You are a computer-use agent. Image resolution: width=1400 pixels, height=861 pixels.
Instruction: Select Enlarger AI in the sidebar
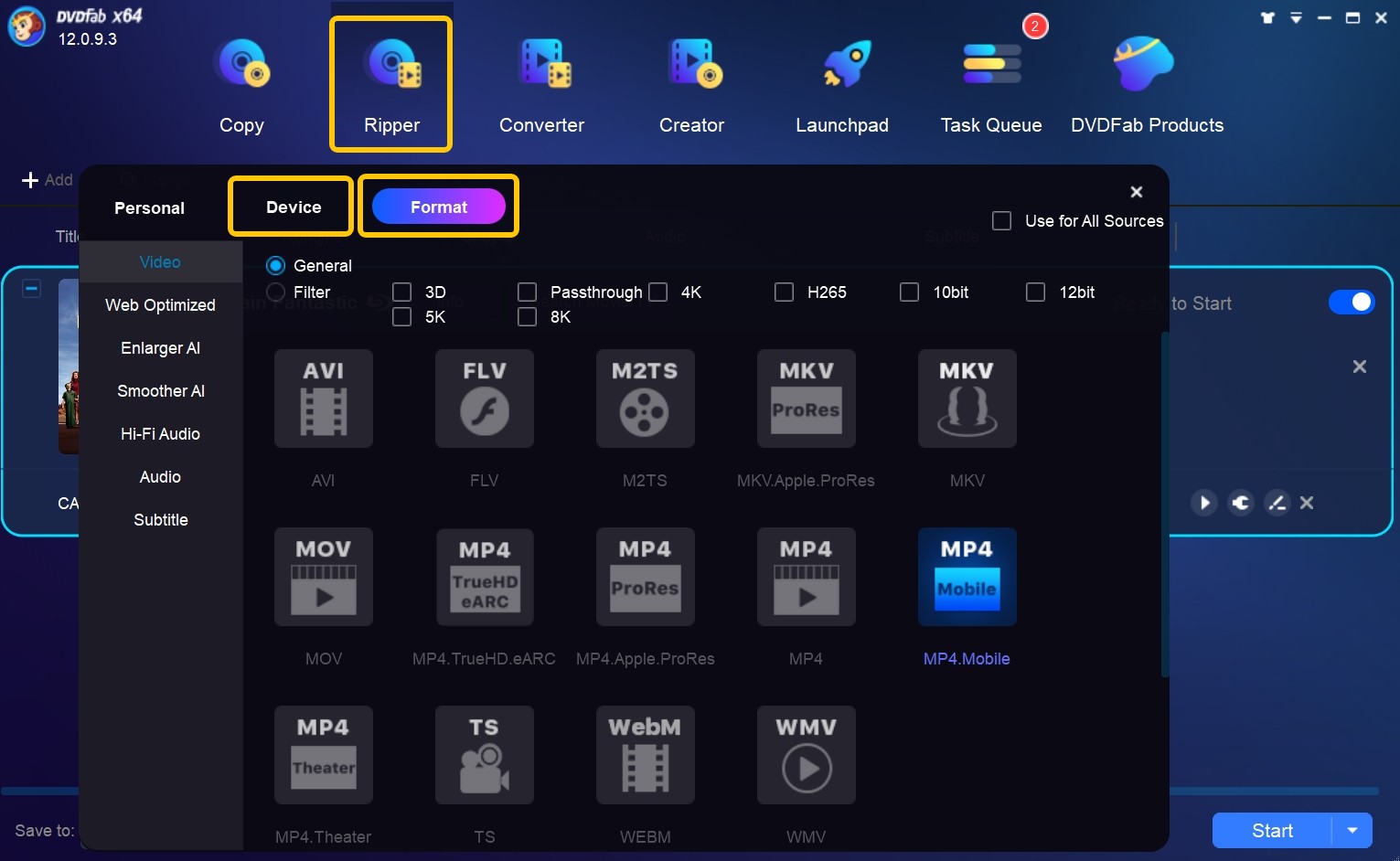(x=160, y=348)
